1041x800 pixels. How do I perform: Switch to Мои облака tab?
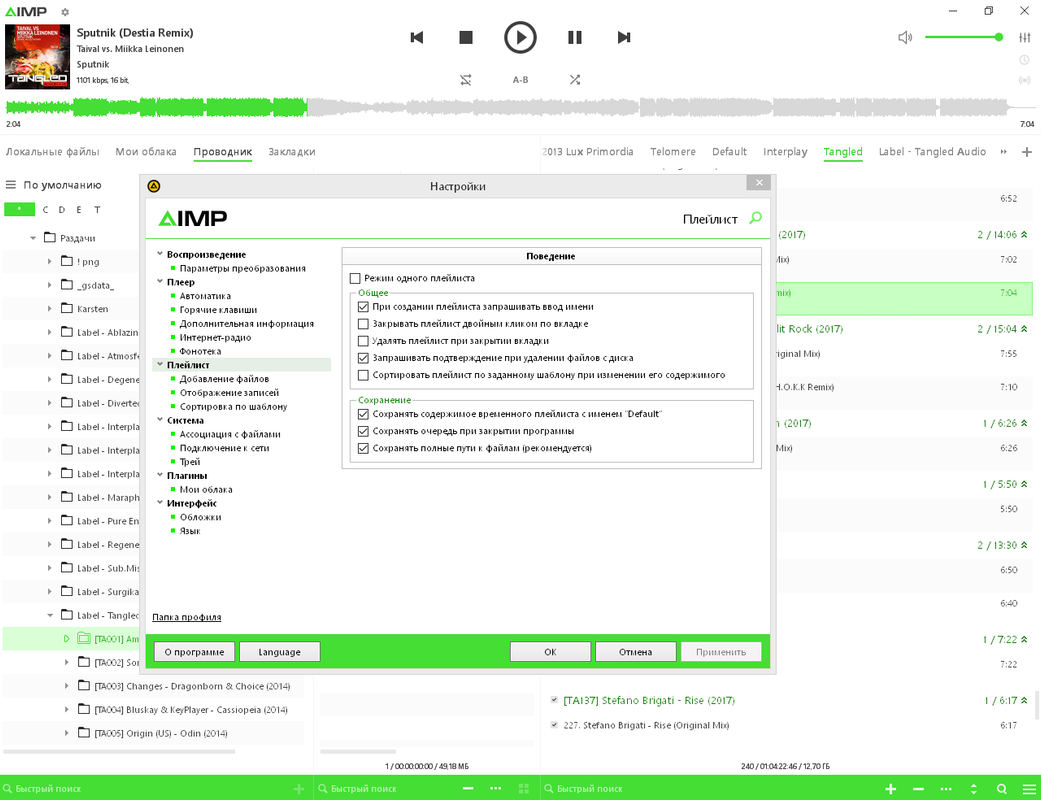[146, 152]
